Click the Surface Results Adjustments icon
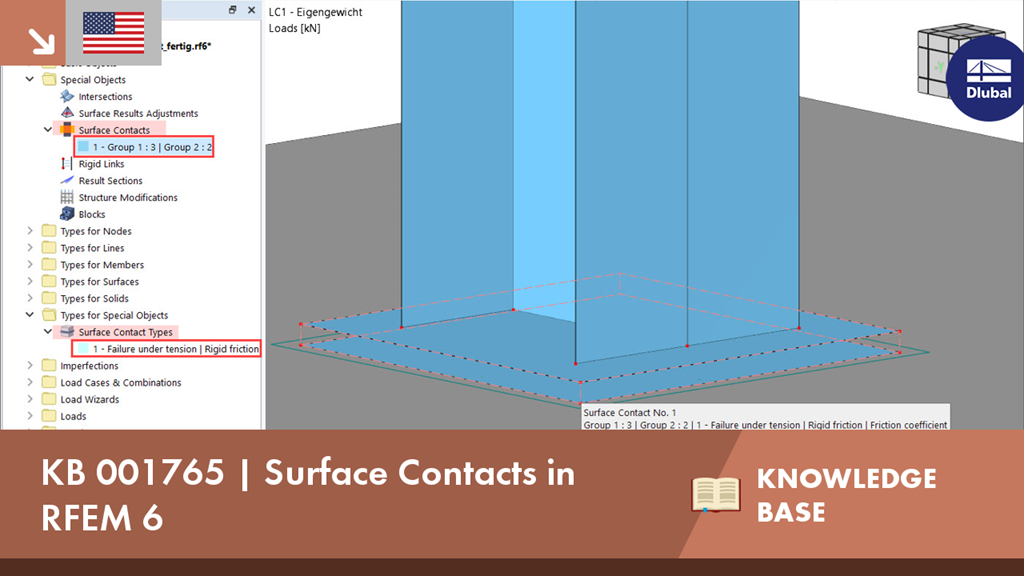 [x=67, y=113]
